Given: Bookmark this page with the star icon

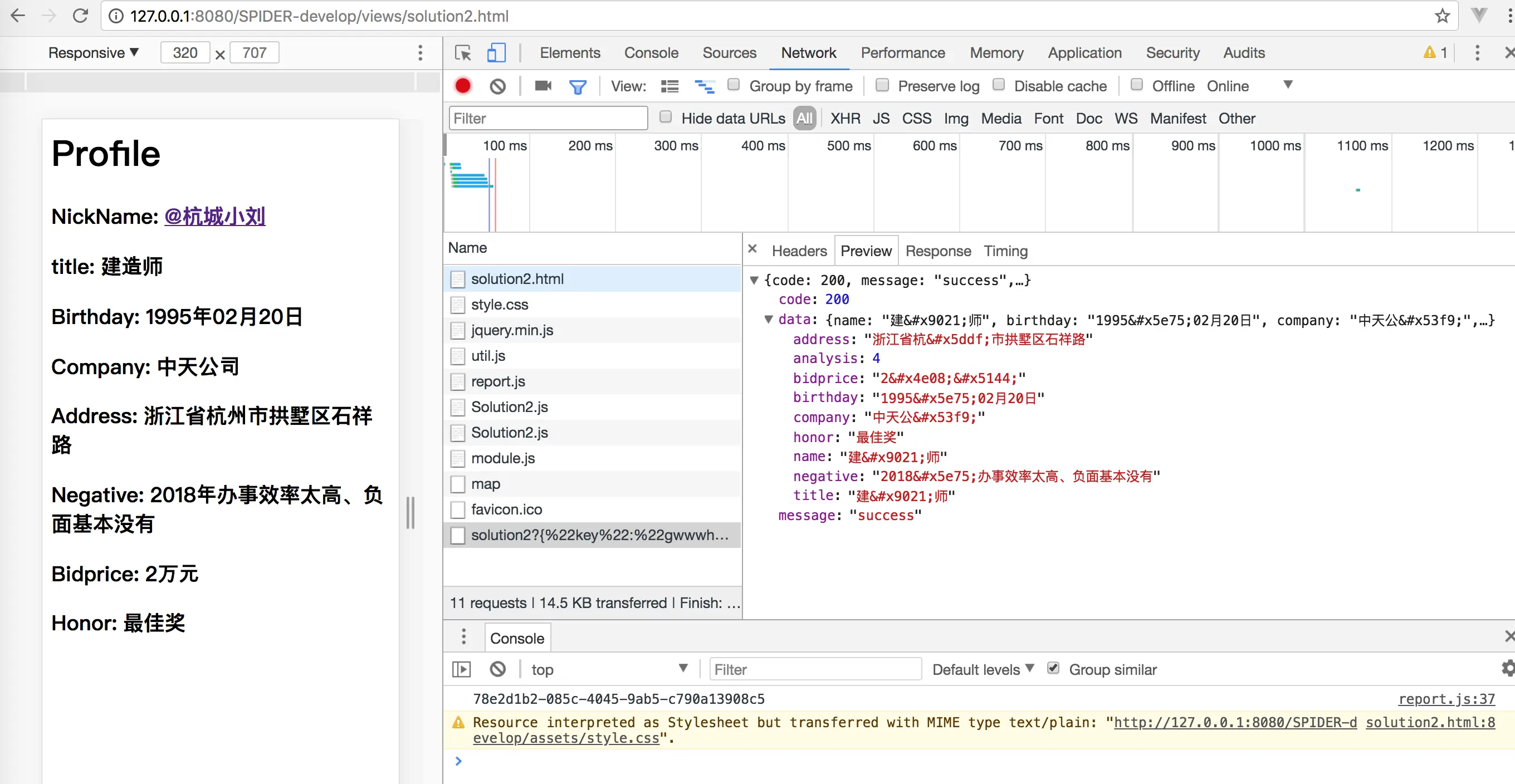Looking at the screenshot, I should [1441, 16].
